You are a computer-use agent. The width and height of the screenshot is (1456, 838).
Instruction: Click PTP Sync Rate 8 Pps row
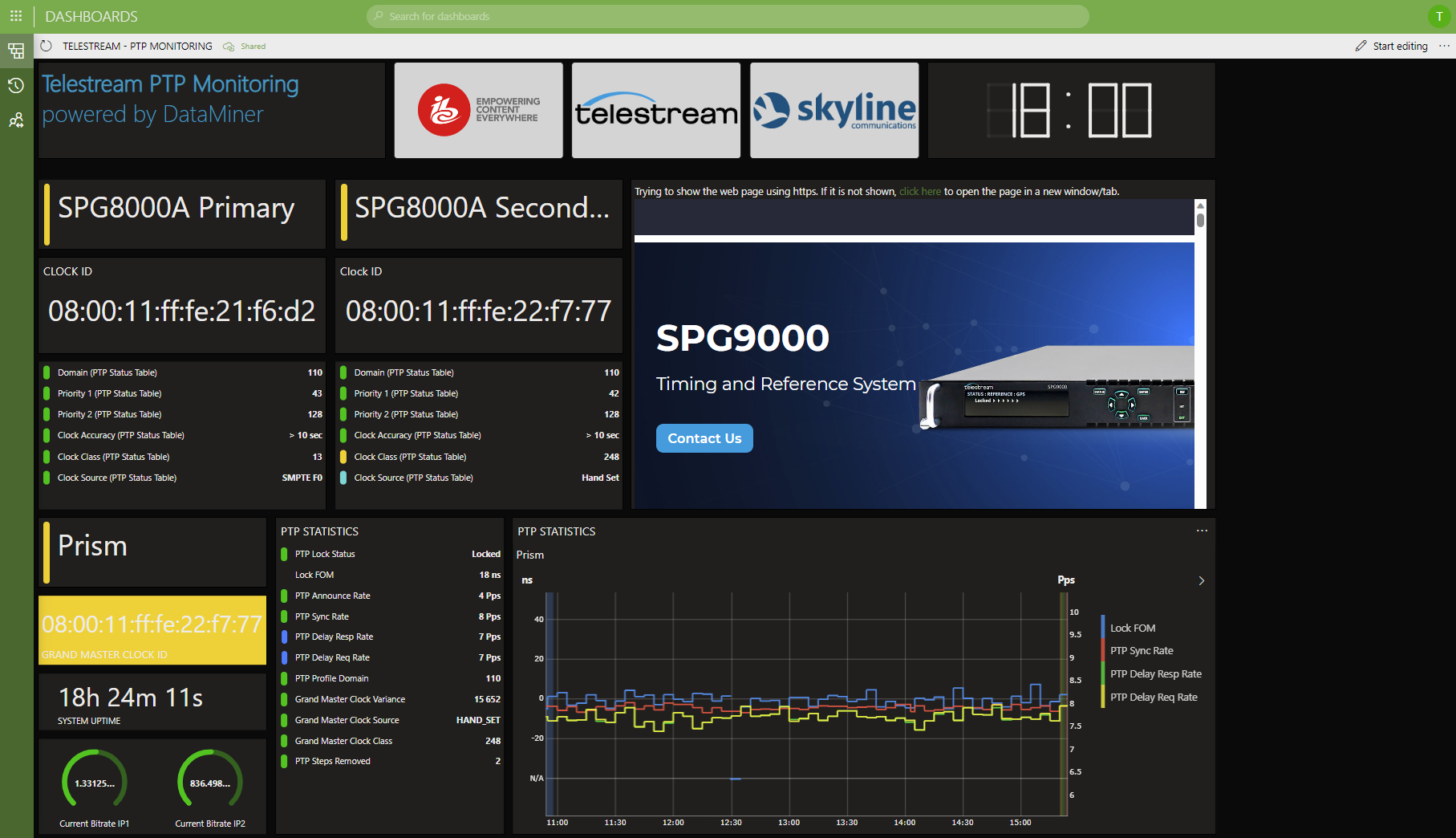(391, 616)
